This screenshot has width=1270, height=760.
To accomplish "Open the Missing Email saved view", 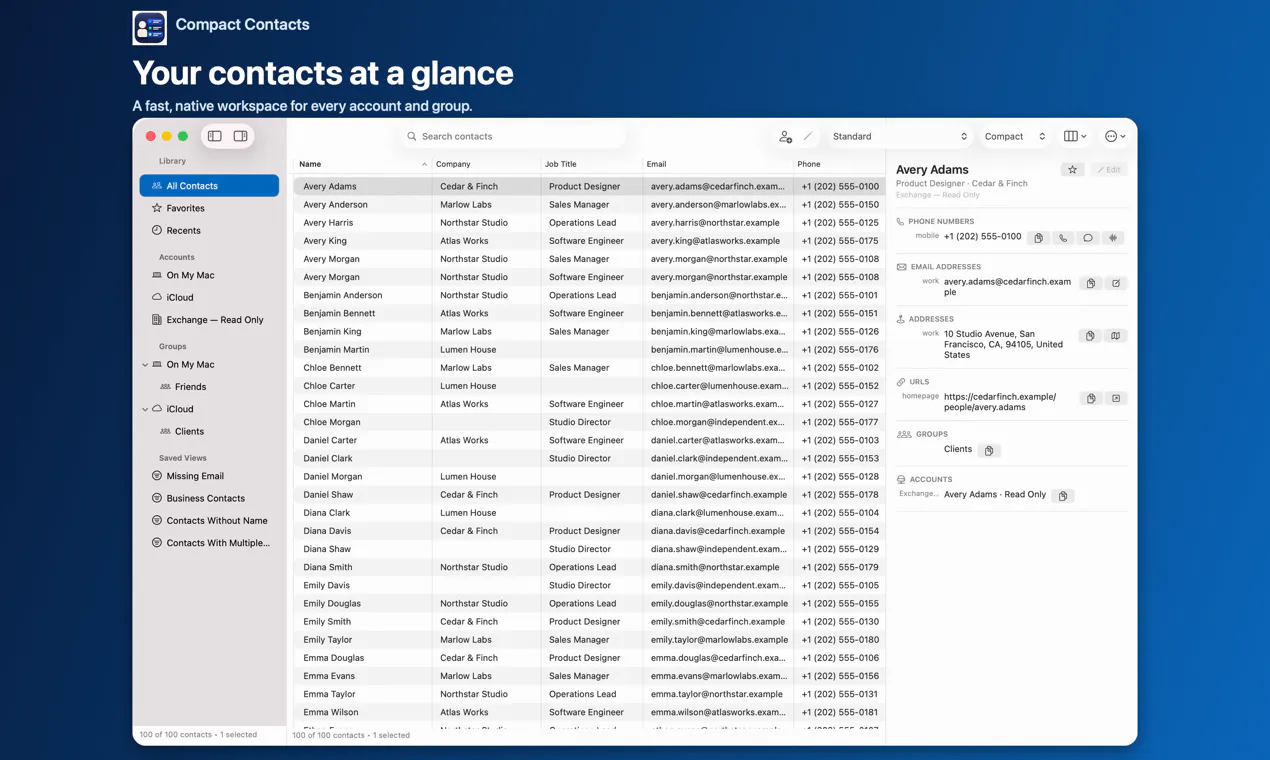I will coord(209,476).
